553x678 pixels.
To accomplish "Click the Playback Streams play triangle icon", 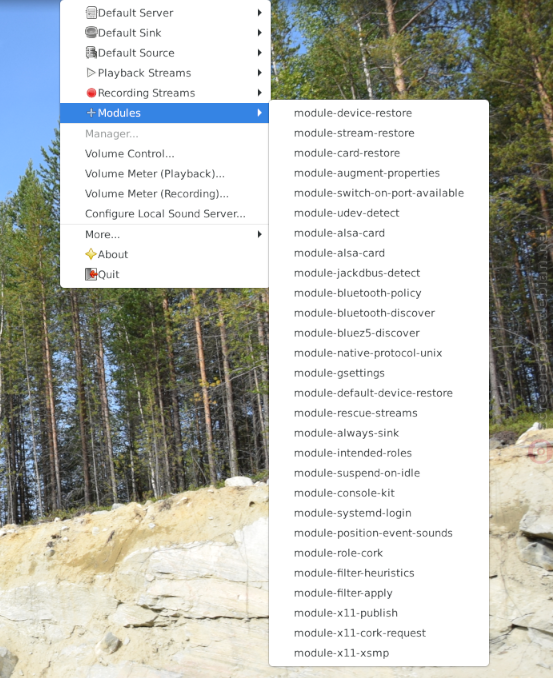I will (x=91, y=73).
